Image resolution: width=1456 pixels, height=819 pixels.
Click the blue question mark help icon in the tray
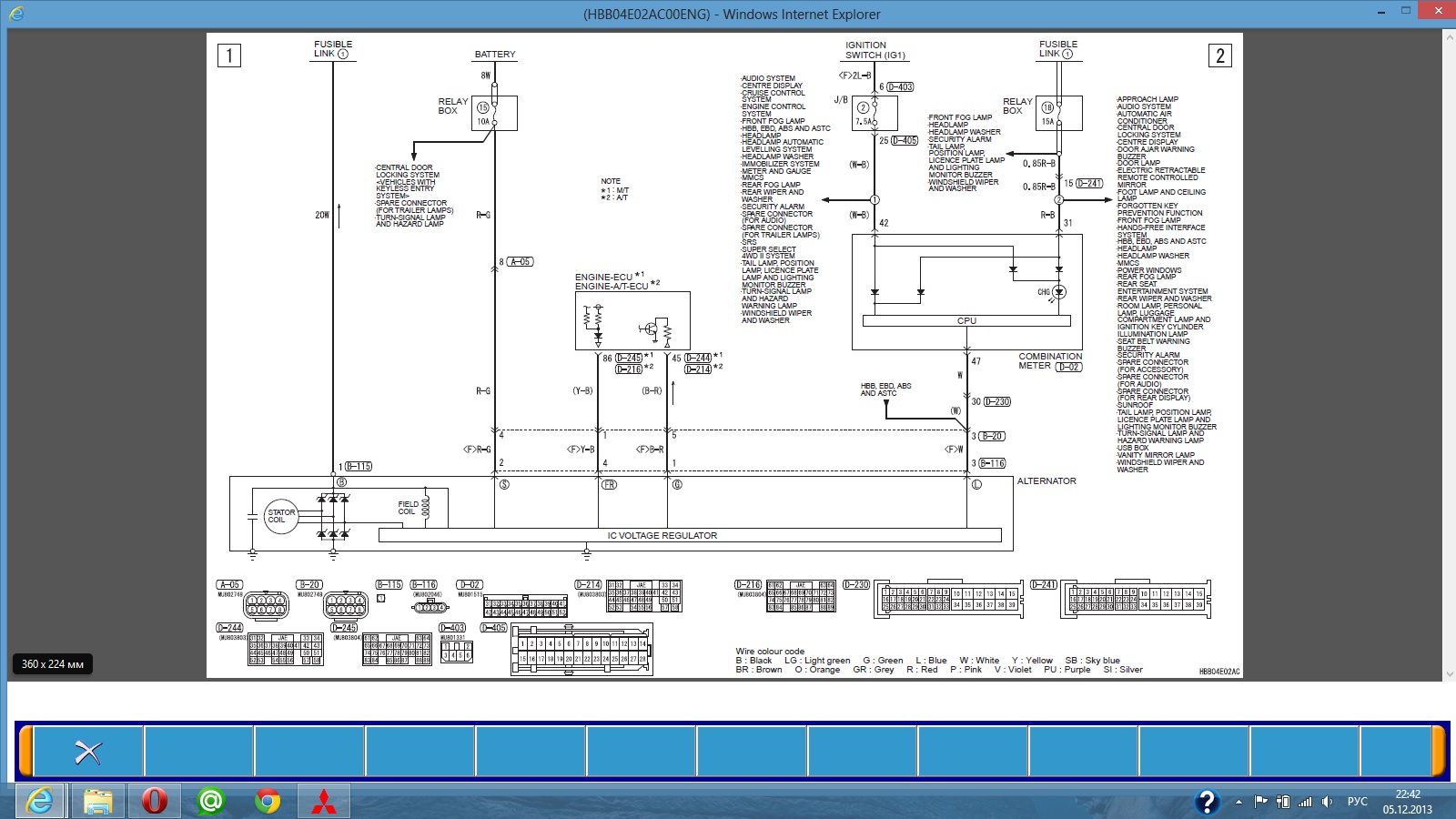pos(1207,802)
